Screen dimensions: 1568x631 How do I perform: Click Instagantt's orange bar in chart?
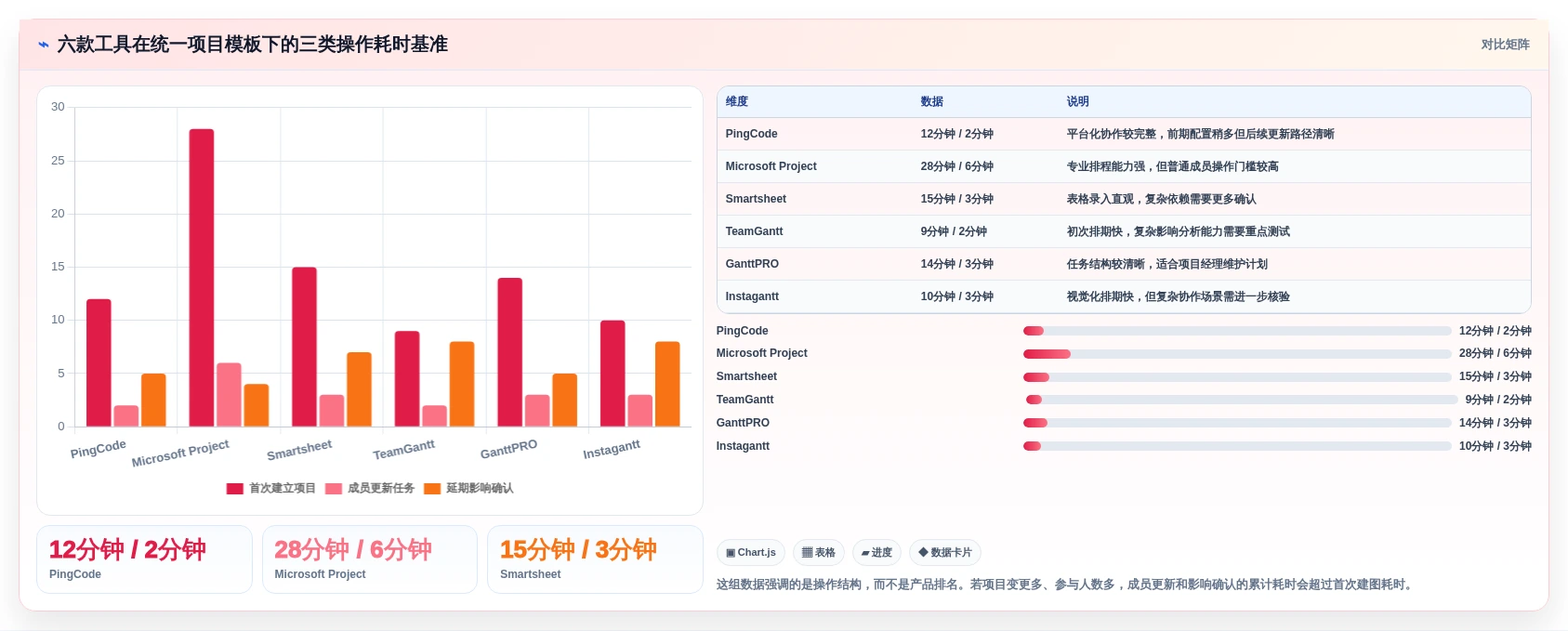pyautogui.click(x=667, y=385)
